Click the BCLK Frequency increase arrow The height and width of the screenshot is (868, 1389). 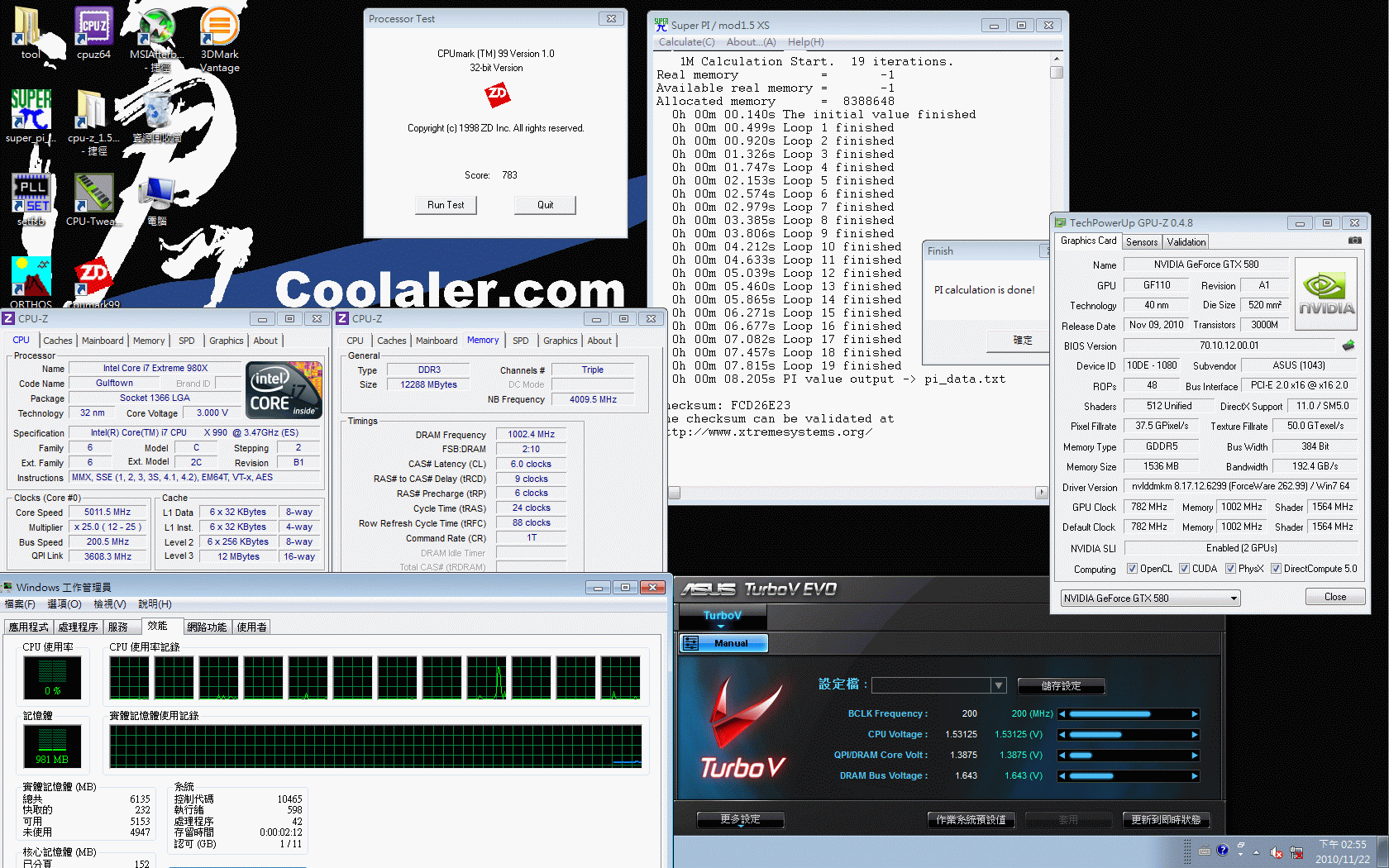[x=1194, y=714]
